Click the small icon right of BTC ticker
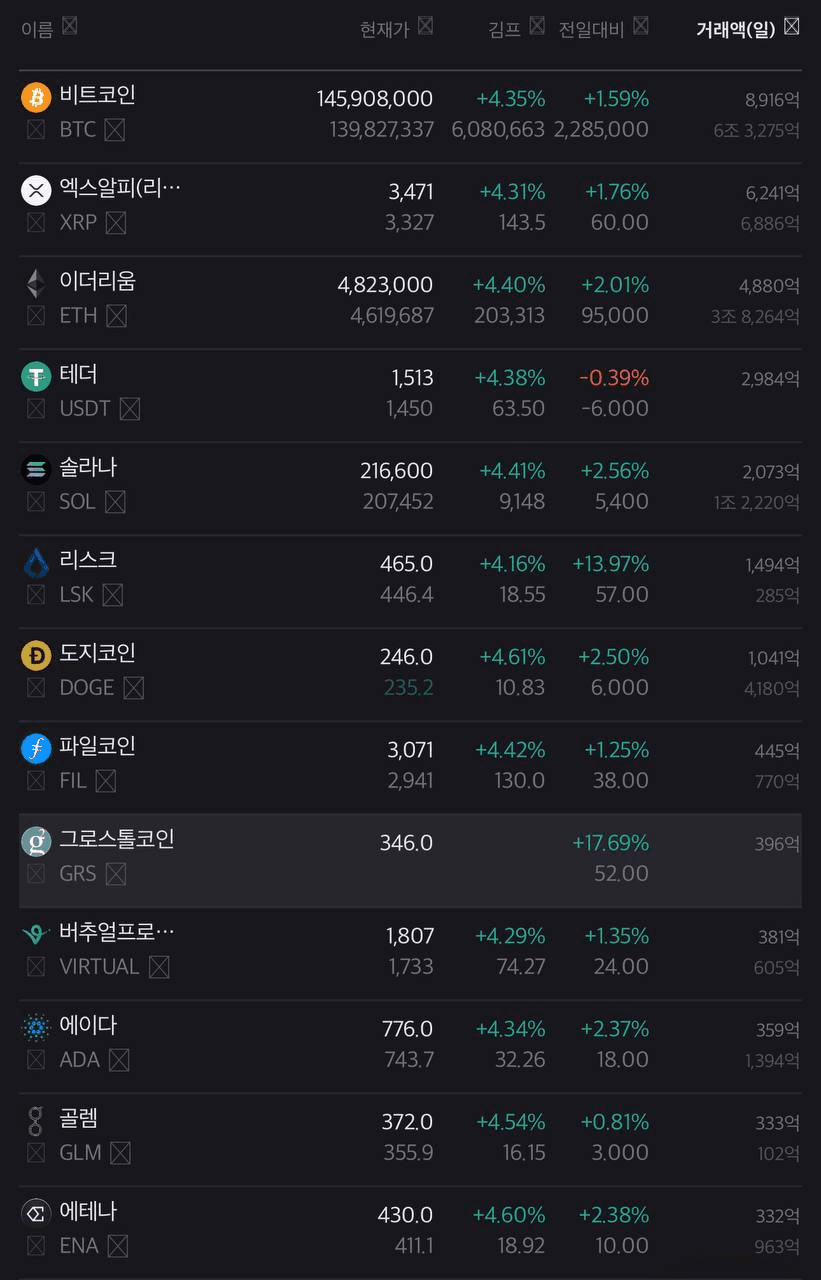This screenshot has height=1280, width=821. tap(115, 129)
